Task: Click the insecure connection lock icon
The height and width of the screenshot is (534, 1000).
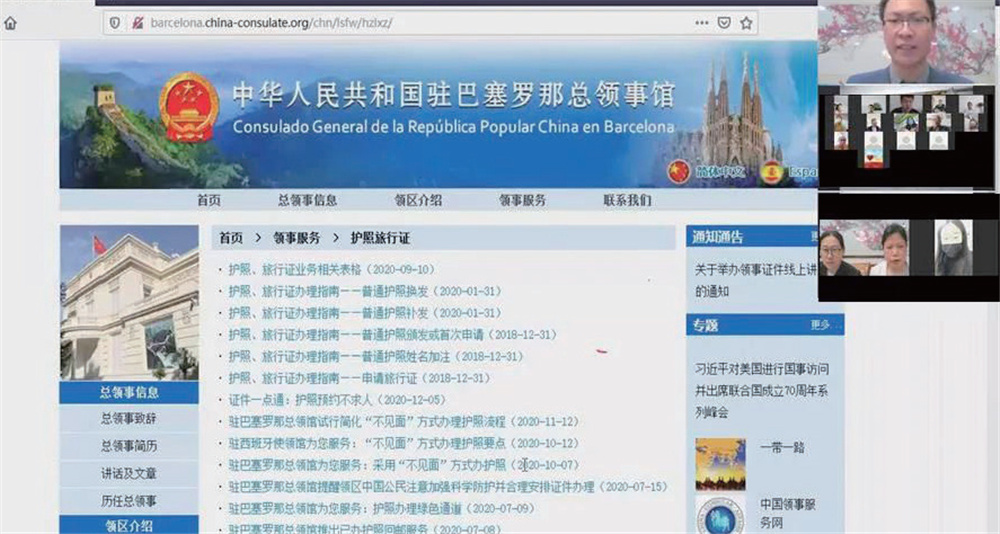Action: coord(136,23)
